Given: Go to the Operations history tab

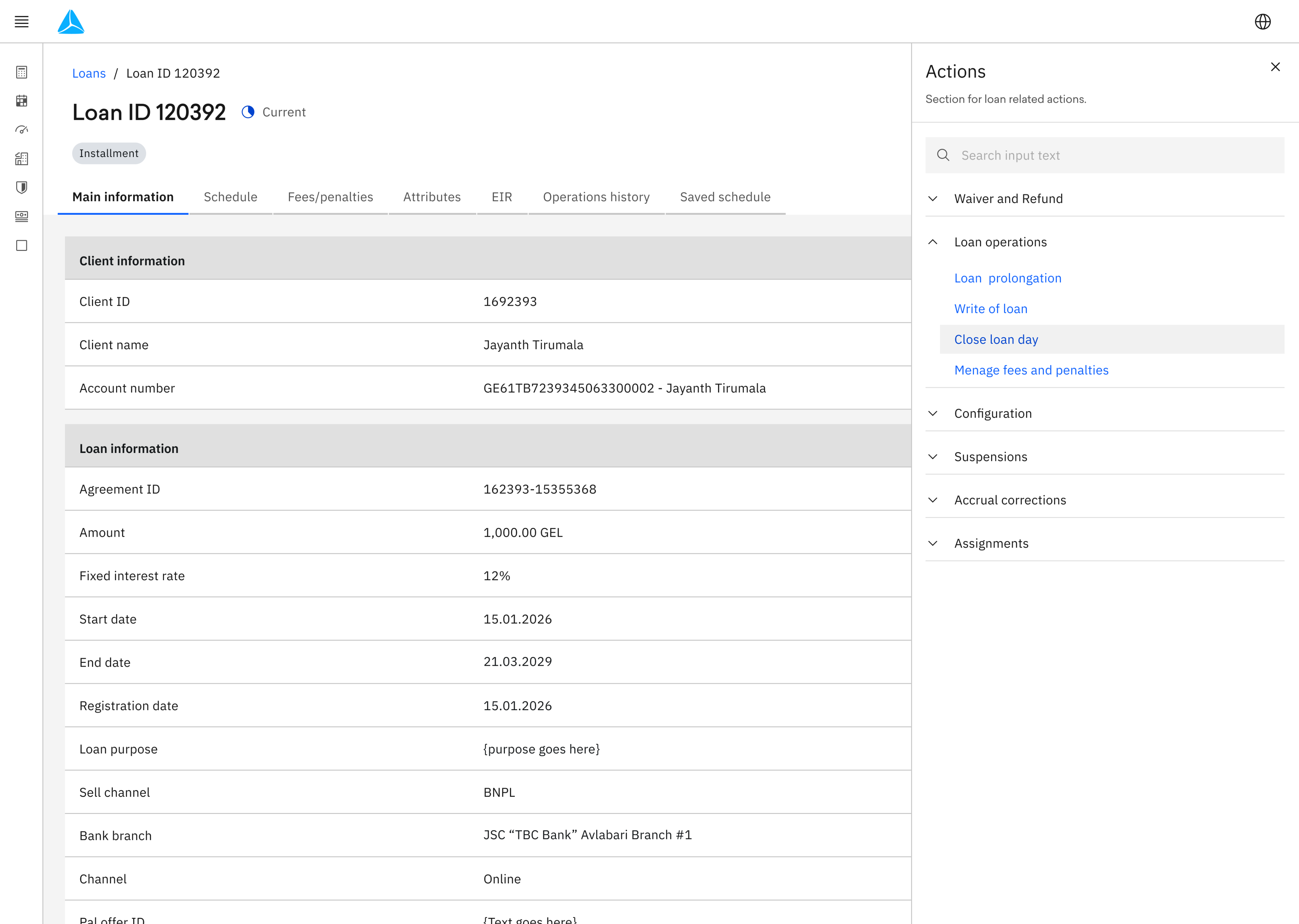Looking at the screenshot, I should coord(596,197).
